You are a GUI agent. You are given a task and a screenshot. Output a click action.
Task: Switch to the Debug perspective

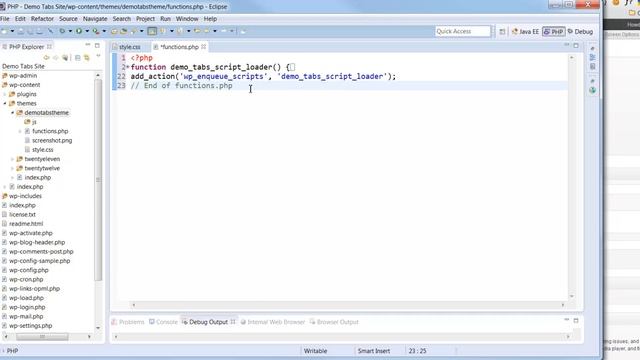click(x=580, y=31)
